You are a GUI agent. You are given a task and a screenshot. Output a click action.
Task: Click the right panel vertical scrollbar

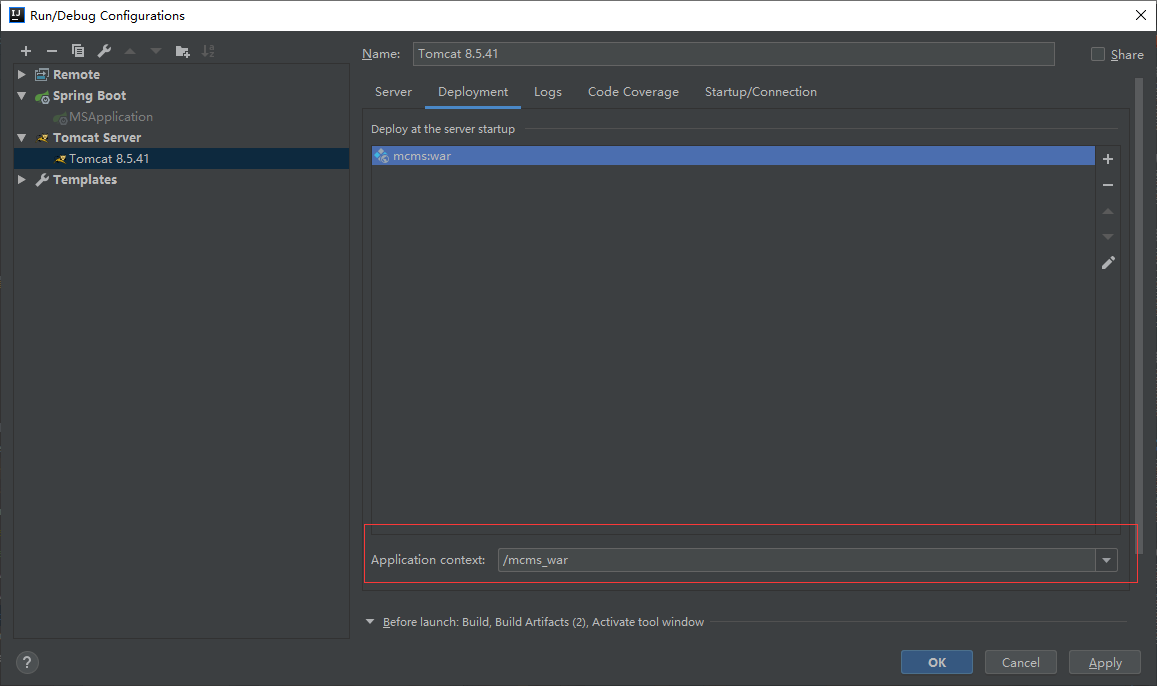(1139, 316)
